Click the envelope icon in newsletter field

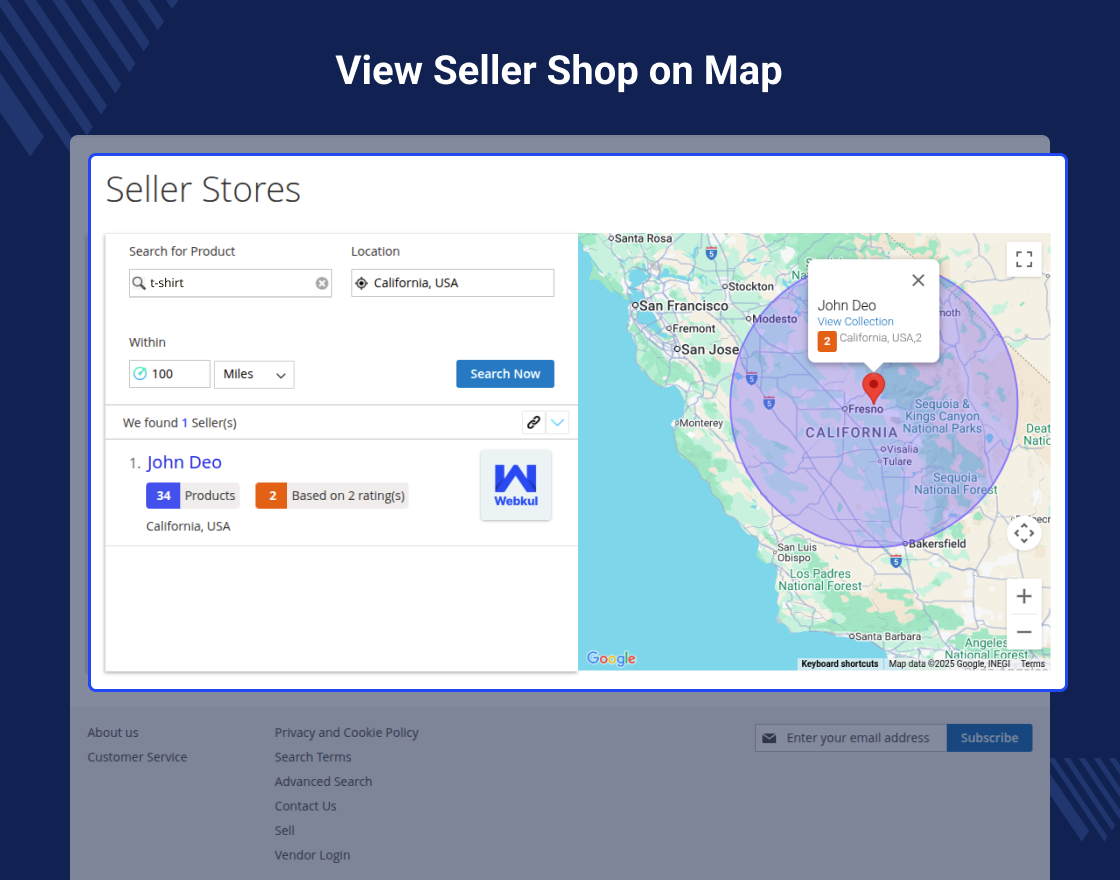tap(769, 738)
